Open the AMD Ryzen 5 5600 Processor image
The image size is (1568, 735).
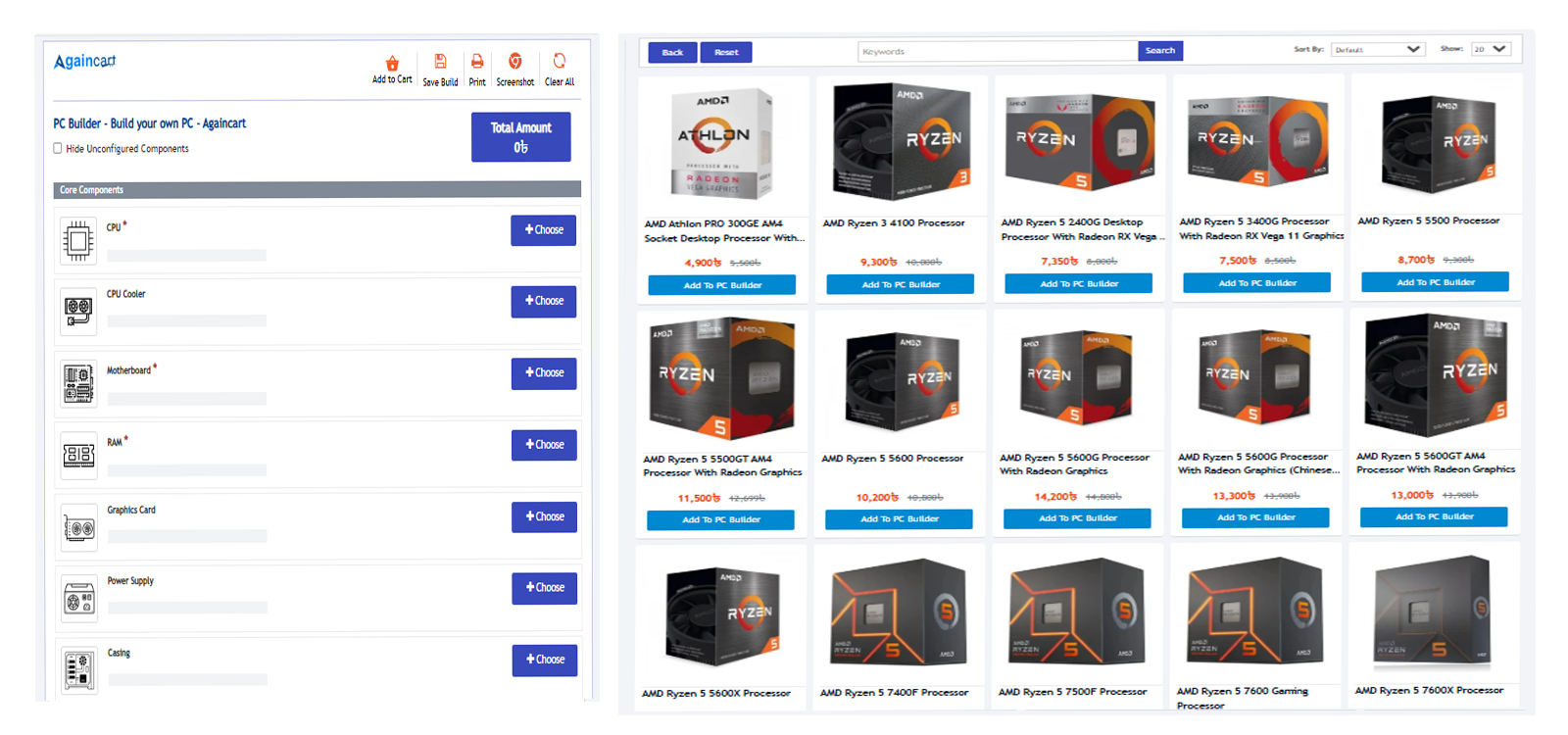pos(902,381)
